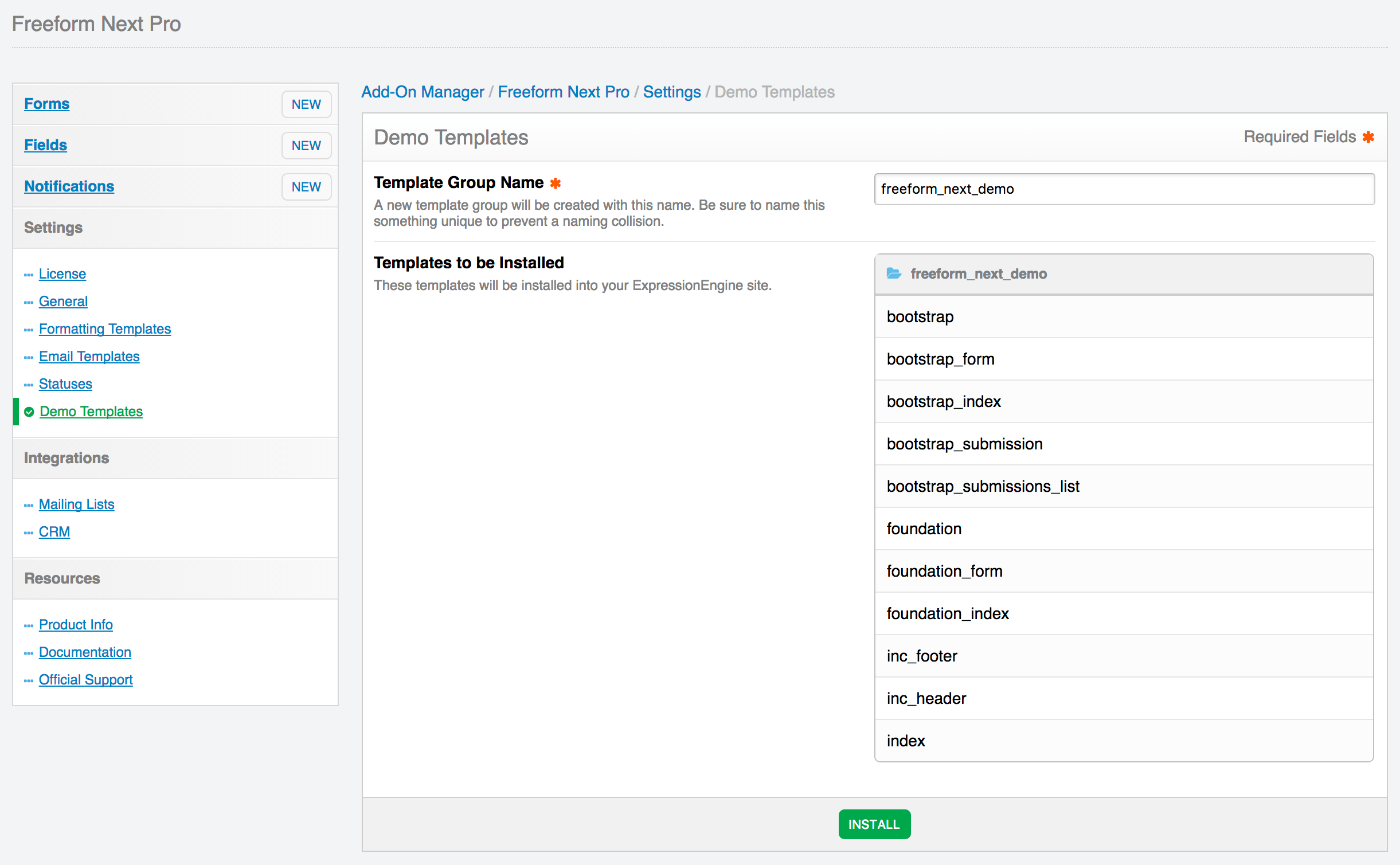Click the Fields icon in sidebar
This screenshot has width=1400, height=865.
pyautogui.click(x=46, y=144)
